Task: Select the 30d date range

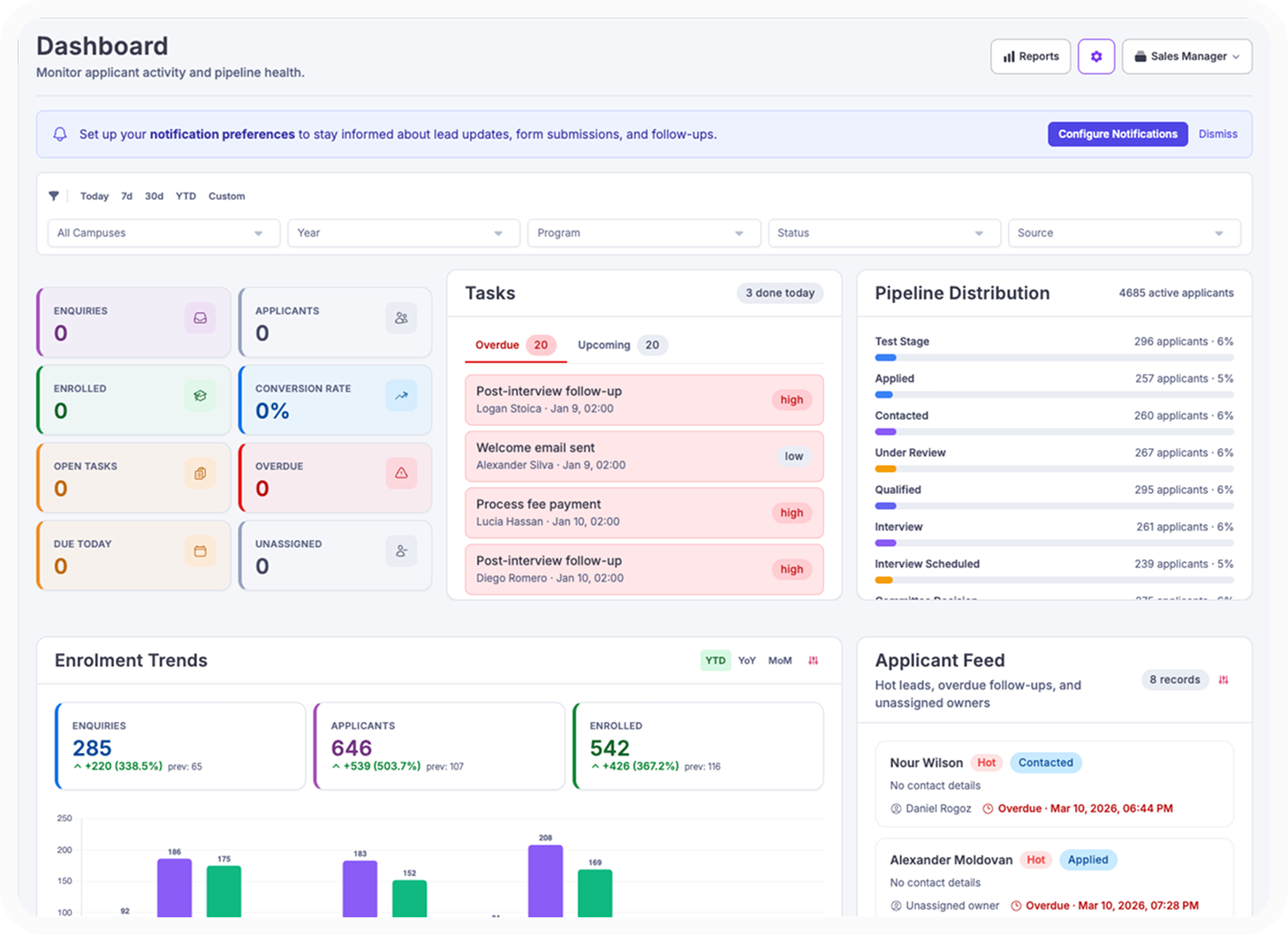Action: click(x=154, y=196)
